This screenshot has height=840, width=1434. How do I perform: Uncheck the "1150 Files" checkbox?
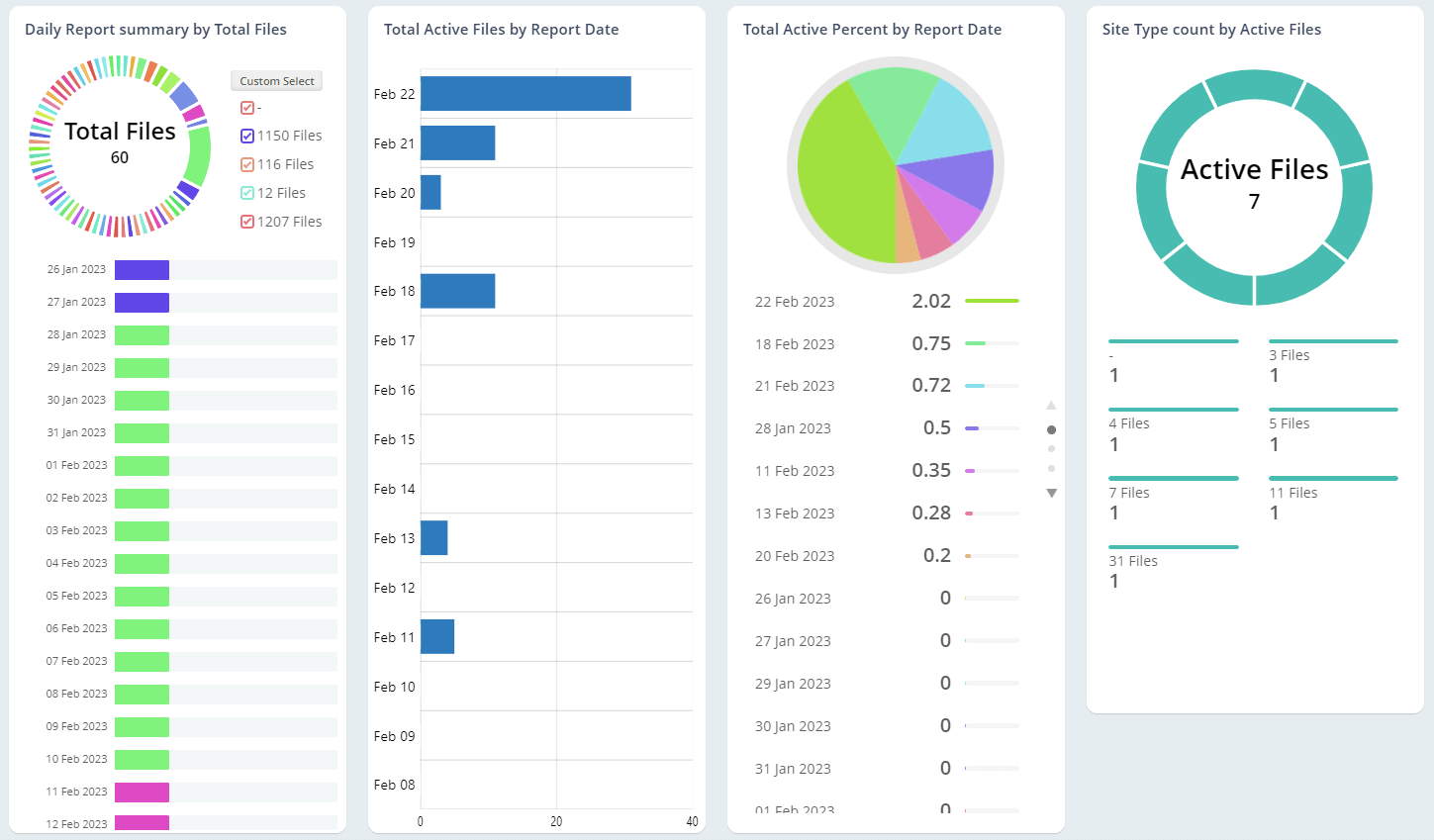(x=245, y=136)
